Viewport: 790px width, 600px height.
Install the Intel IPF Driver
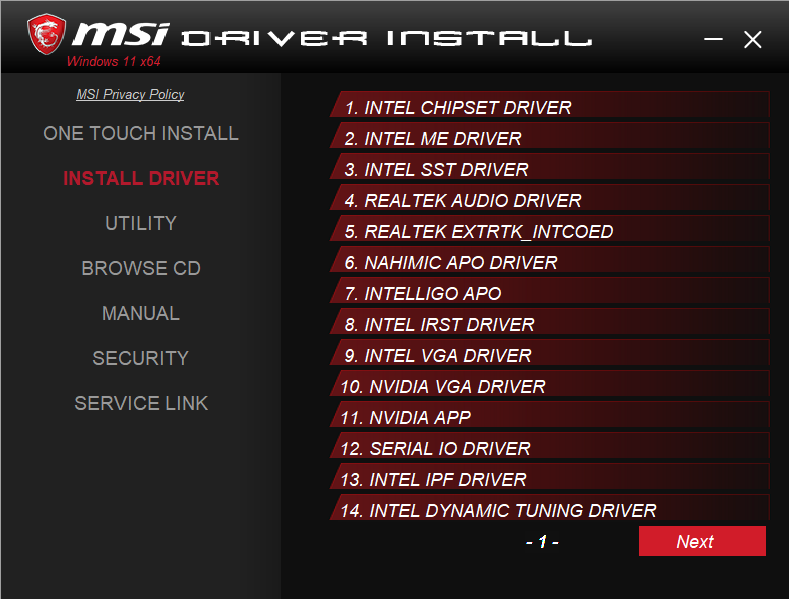pyautogui.click(x=550, y=476)
